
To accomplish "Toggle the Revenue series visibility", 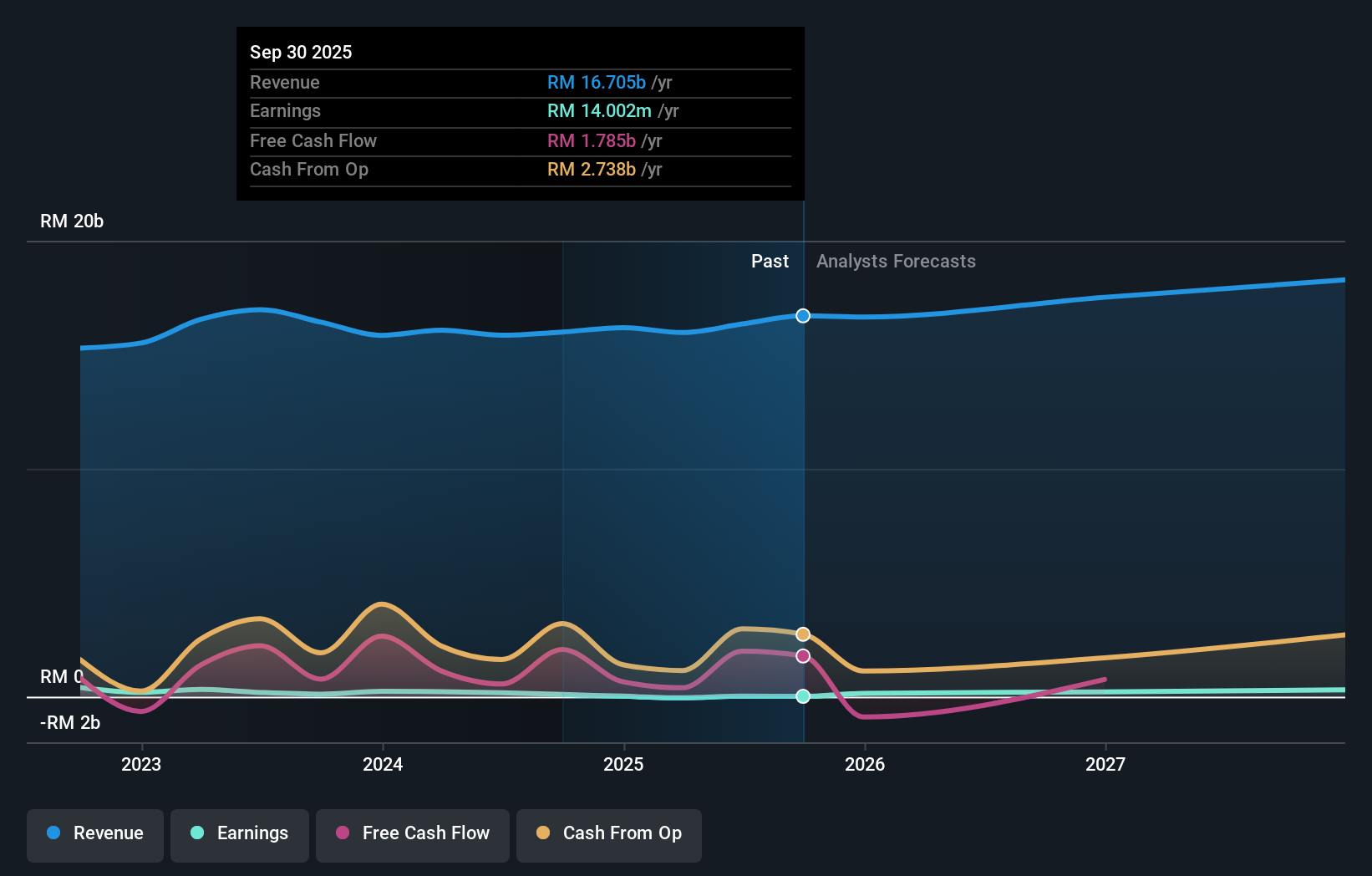I will pyautogui.click(x=94, y=833).
